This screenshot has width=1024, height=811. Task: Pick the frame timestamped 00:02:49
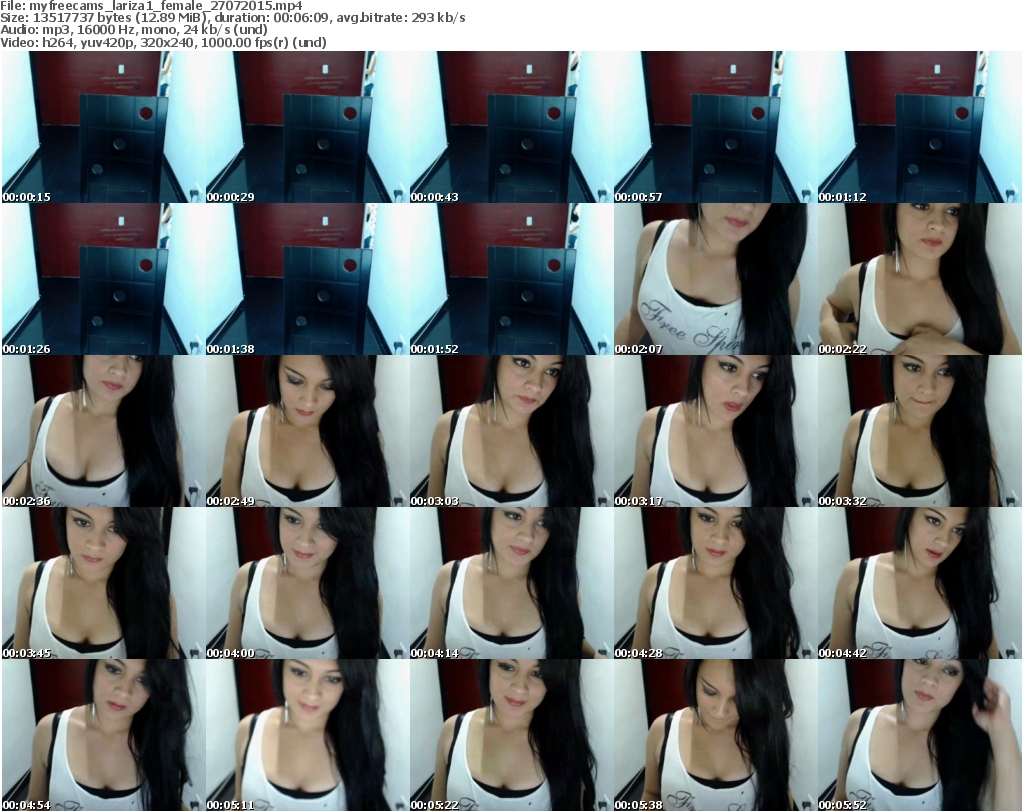tap(308, 431)
